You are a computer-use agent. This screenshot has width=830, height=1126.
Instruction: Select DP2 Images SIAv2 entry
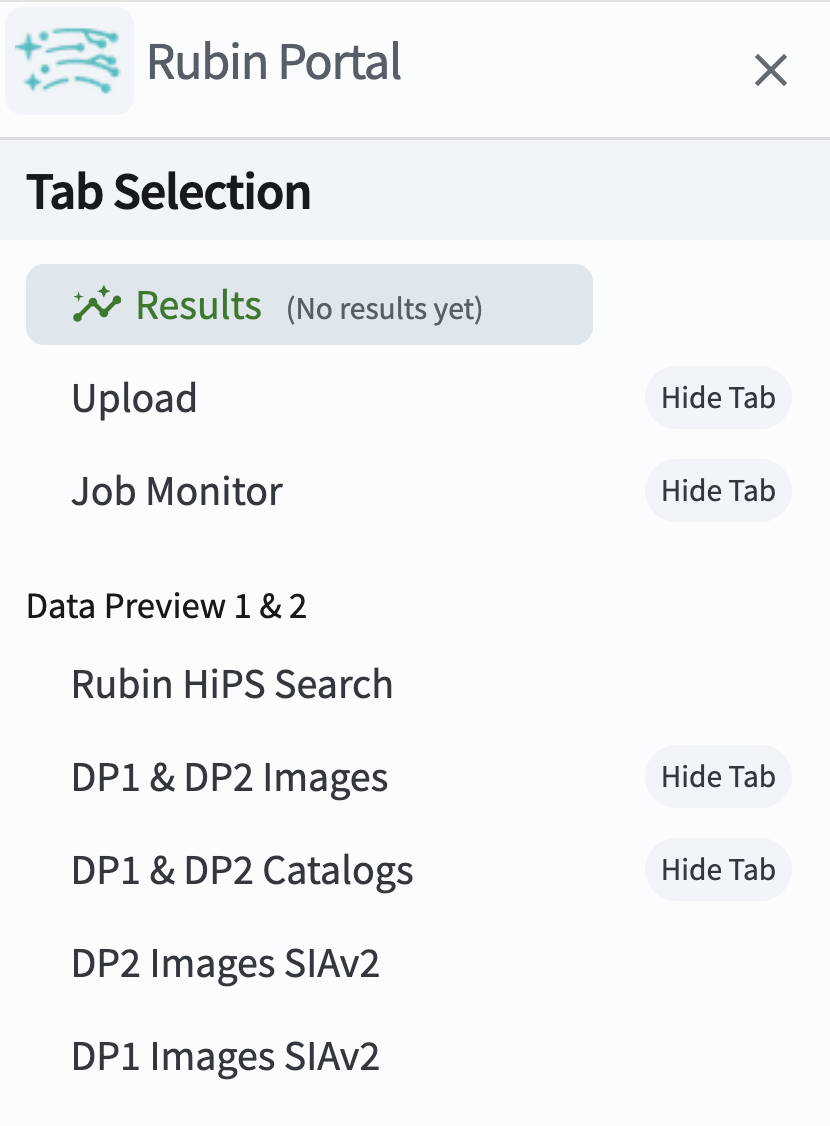[225, 963]
